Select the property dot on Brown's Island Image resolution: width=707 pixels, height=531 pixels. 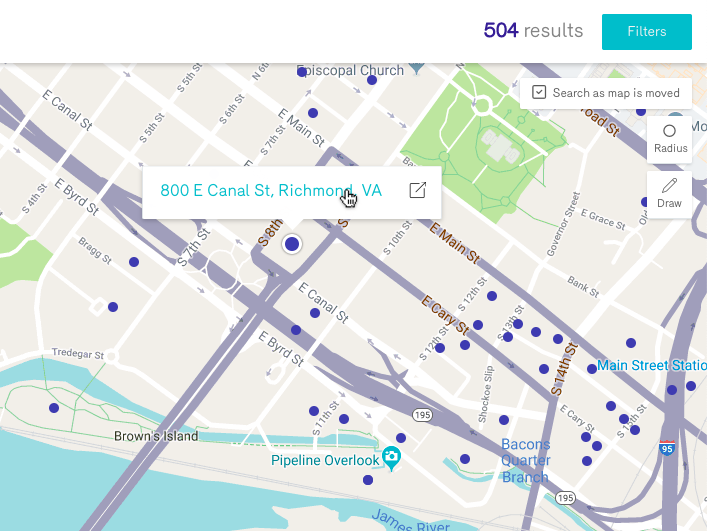(54, 408)
